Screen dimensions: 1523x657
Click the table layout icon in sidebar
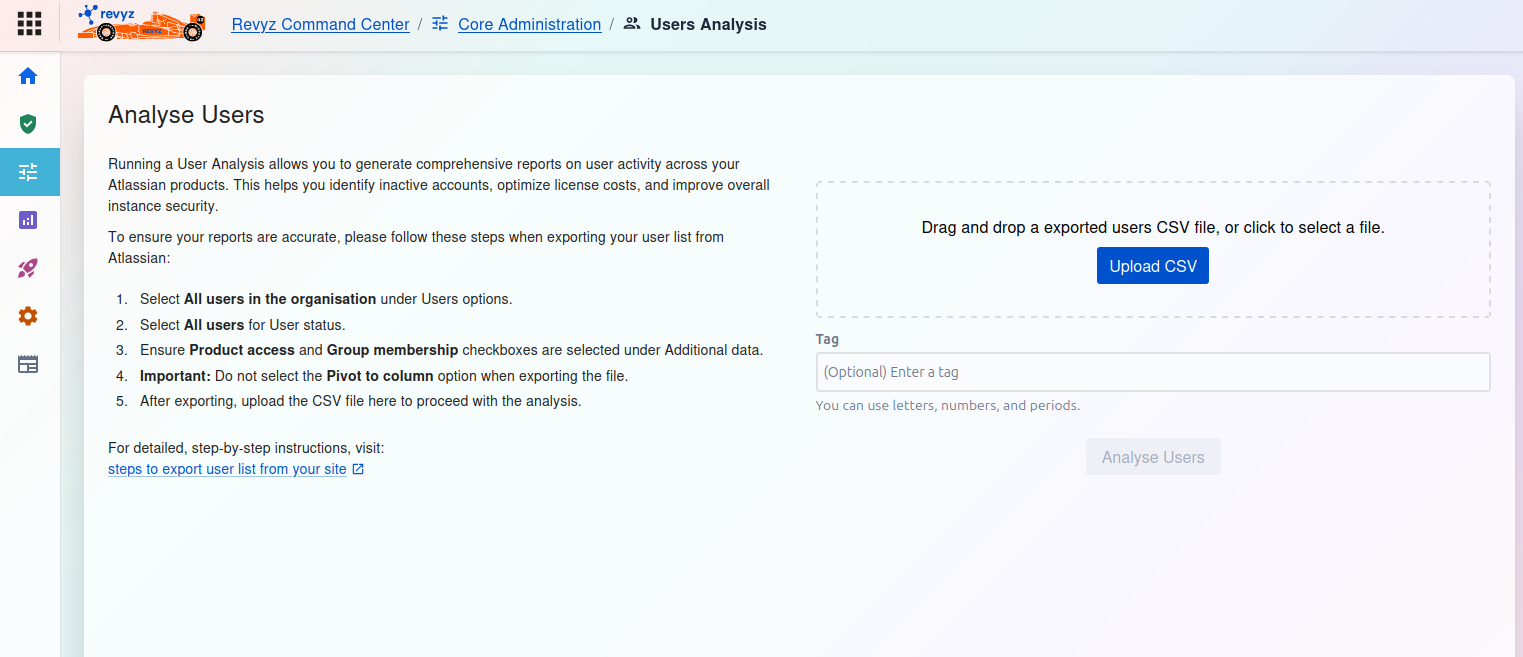pos(28,364)
